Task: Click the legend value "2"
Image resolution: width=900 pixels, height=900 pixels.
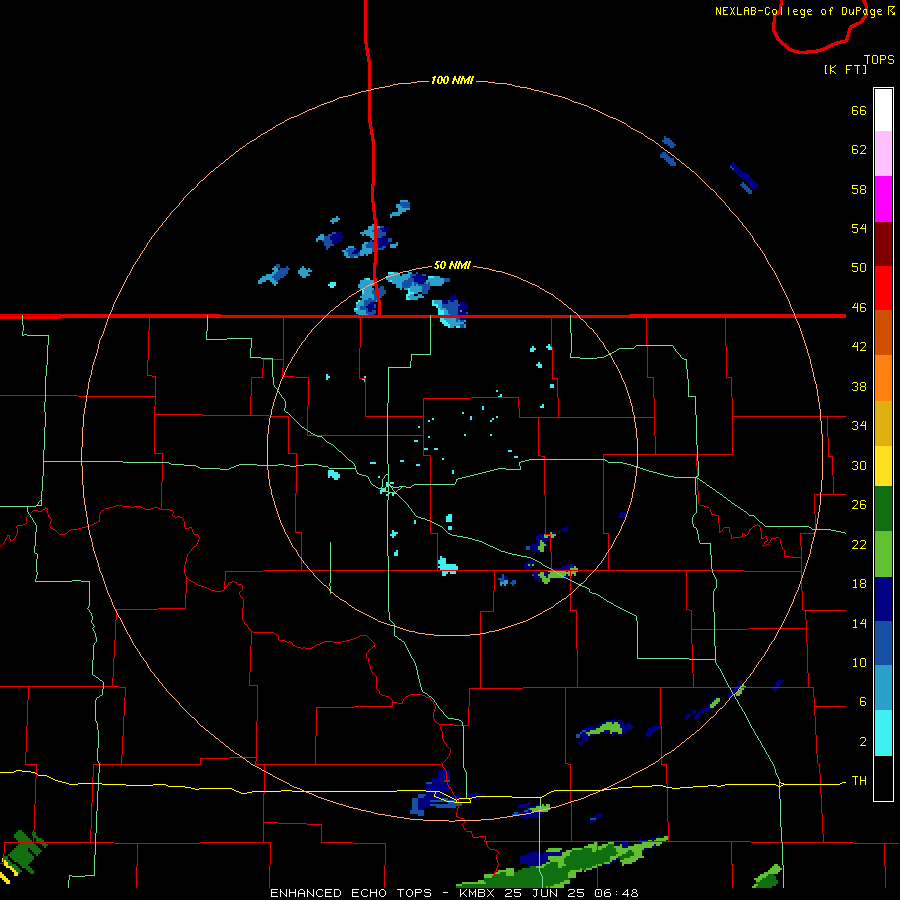Action: coord(863,742)
